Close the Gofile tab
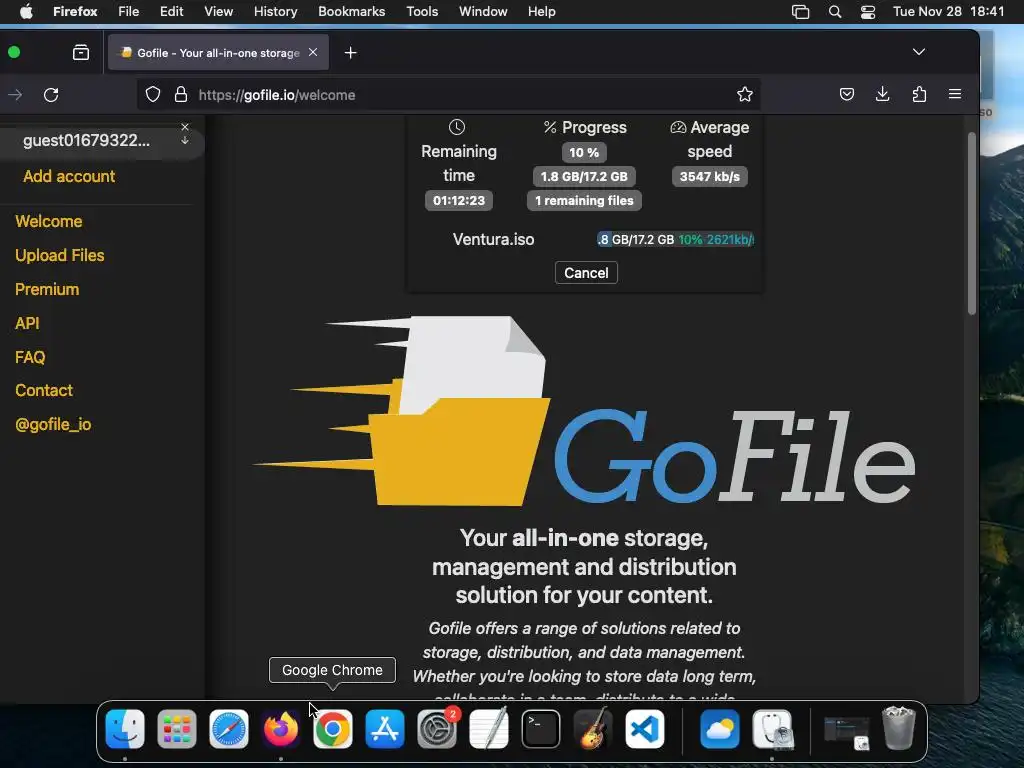1024x768 pixels. pos(313,52)
